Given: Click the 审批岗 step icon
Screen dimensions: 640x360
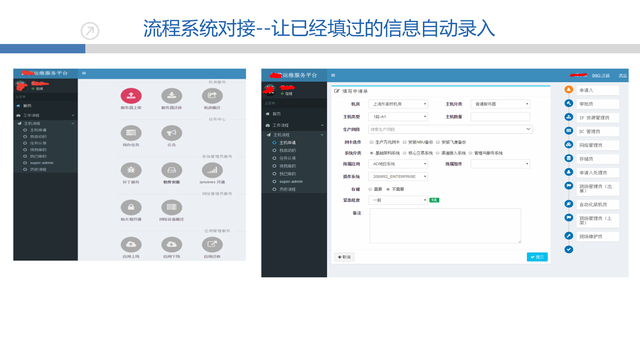Looking at the screenshot, I should [x=569, y=103].
